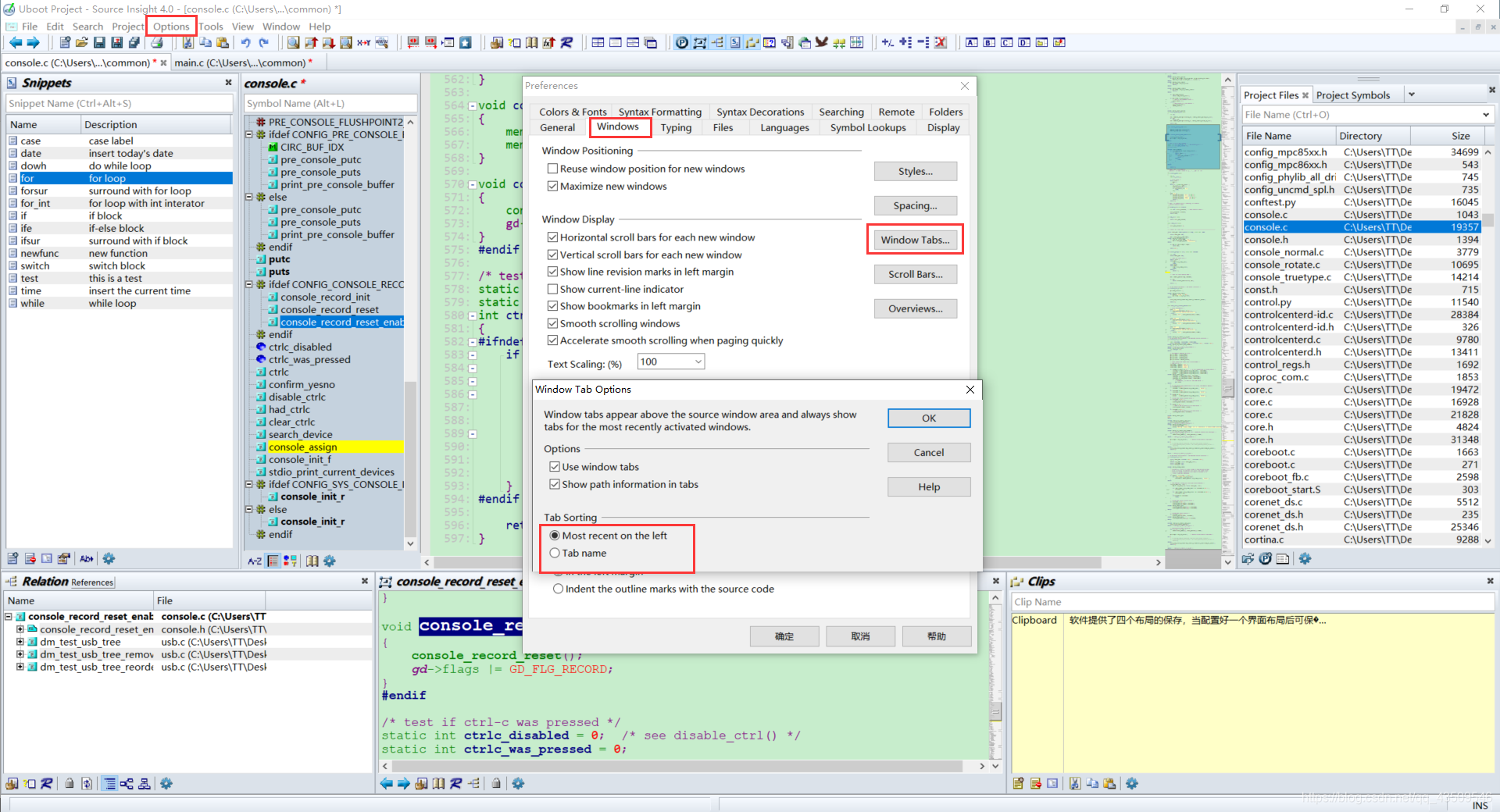Click the Project Window P icon
1500x812 pixels.
click(x=682, y=42)
